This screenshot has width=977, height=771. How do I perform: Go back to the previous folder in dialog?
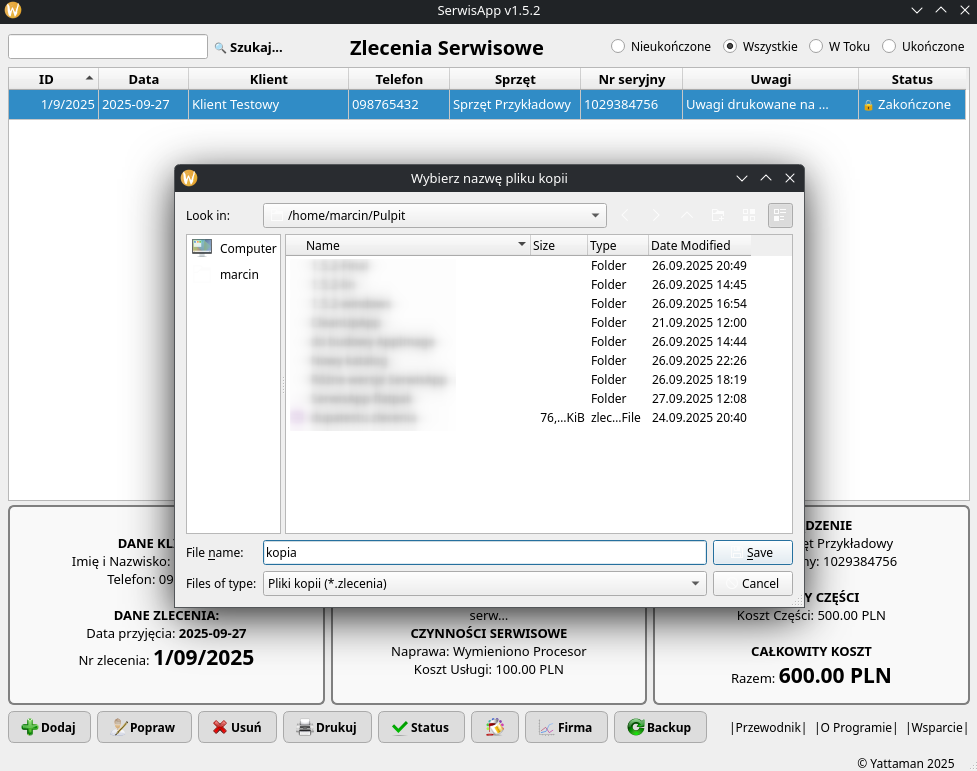point(626,215)
